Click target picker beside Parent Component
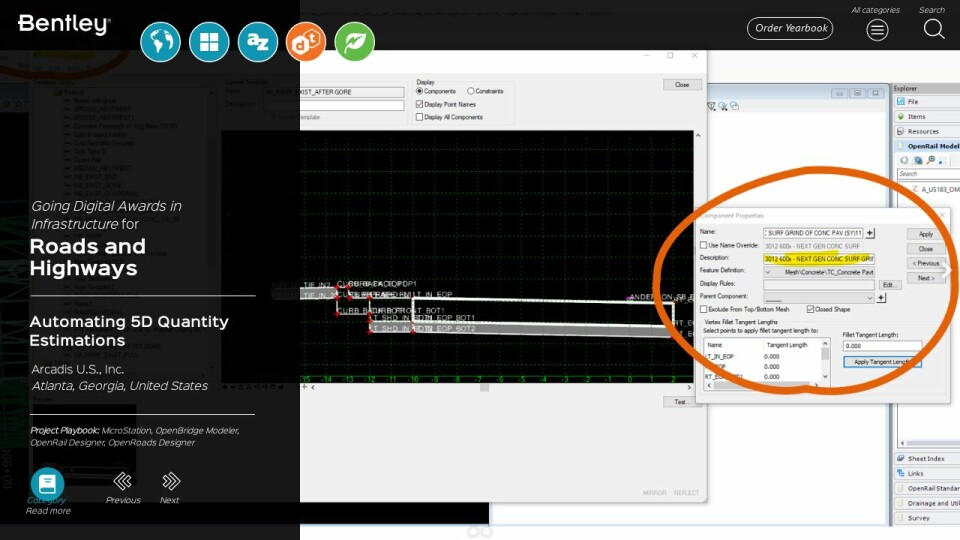The width and height of the screenshot is (960, 540). (x=881, y=298)
